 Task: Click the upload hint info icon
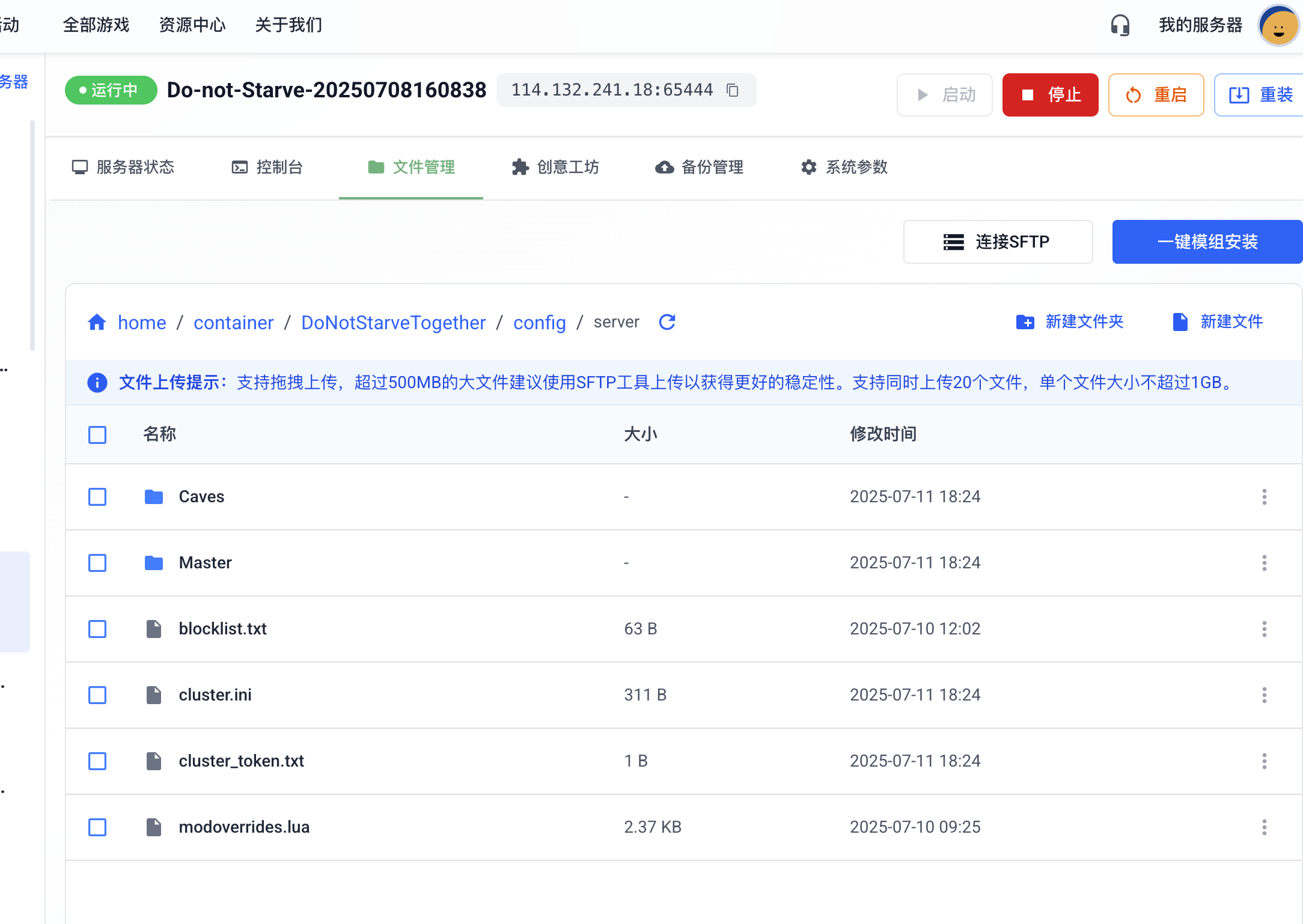coord(97,383)
